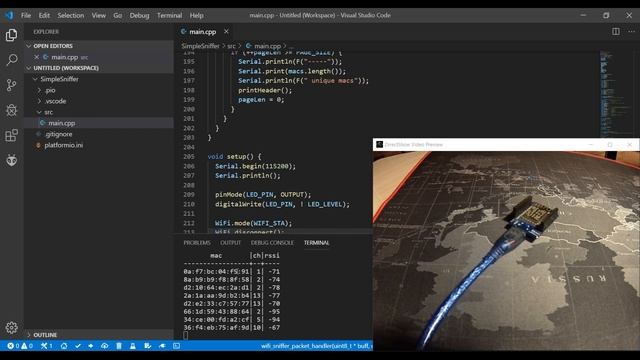Screen dimensions: 640x360
Task: Open the .gitignore file
Action: (x=99, y=134)
